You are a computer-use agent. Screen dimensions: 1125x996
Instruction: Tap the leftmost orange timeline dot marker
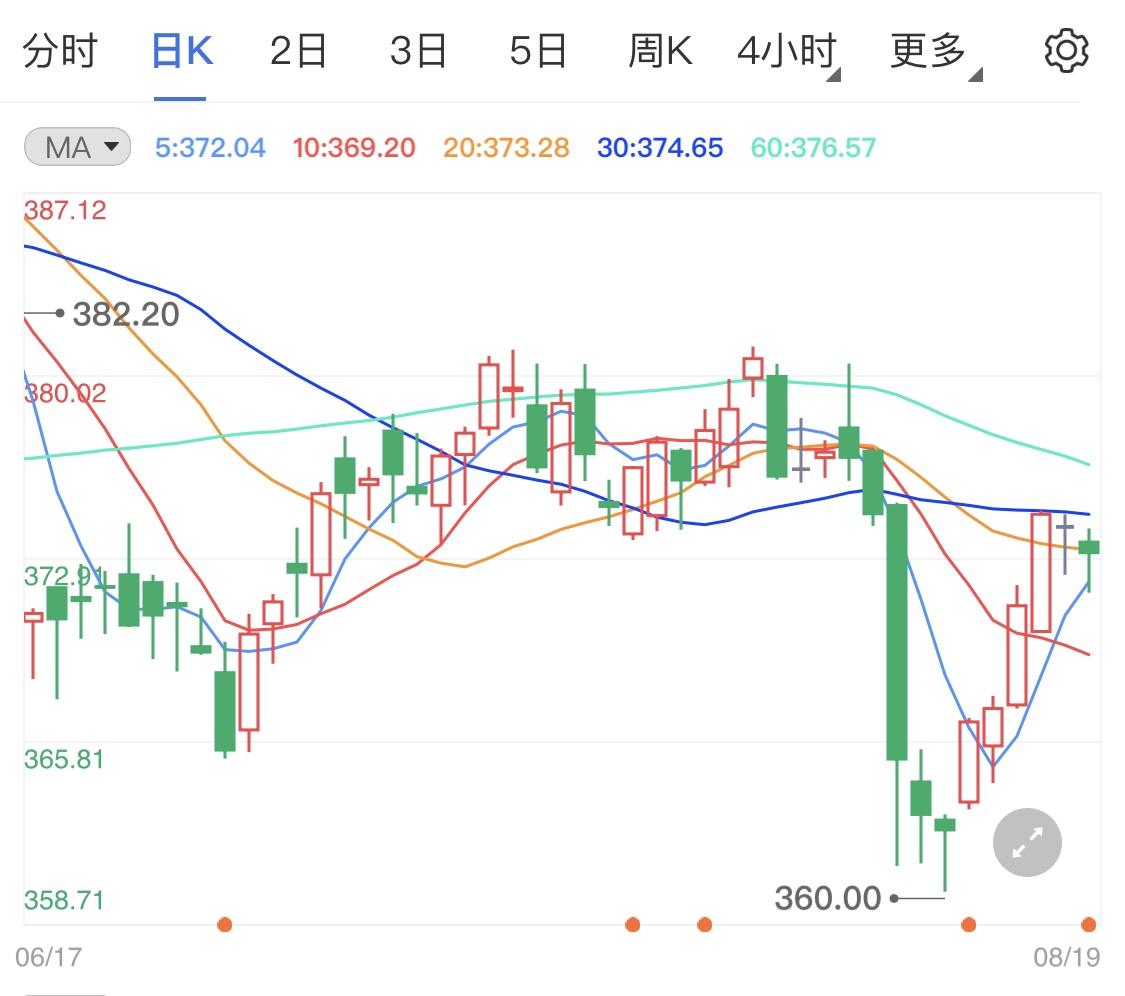(x=224, y=925)
